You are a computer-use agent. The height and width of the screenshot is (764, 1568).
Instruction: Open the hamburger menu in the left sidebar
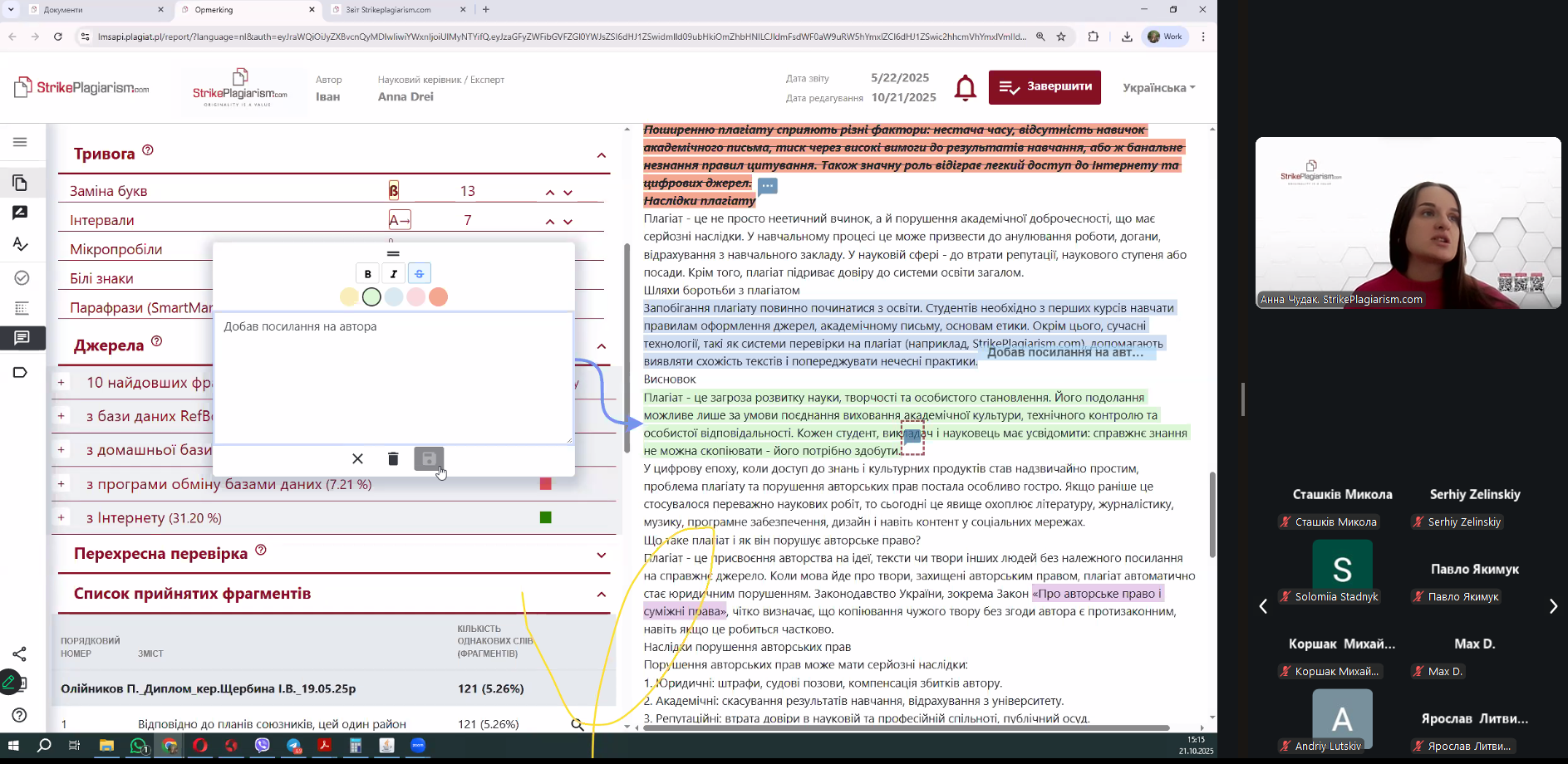[21, 142]
